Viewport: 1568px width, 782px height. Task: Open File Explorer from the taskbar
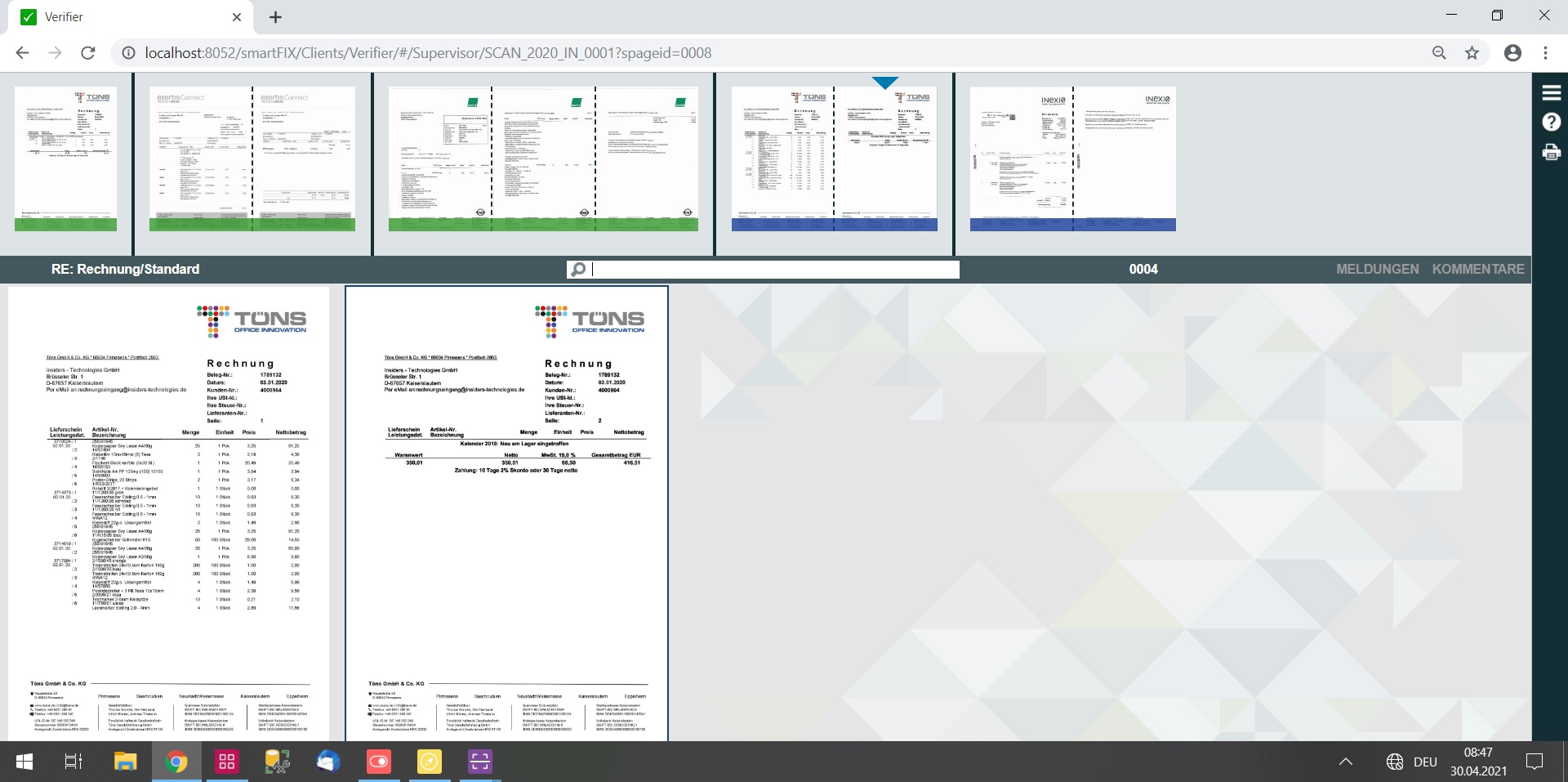(x=125, y=762)
